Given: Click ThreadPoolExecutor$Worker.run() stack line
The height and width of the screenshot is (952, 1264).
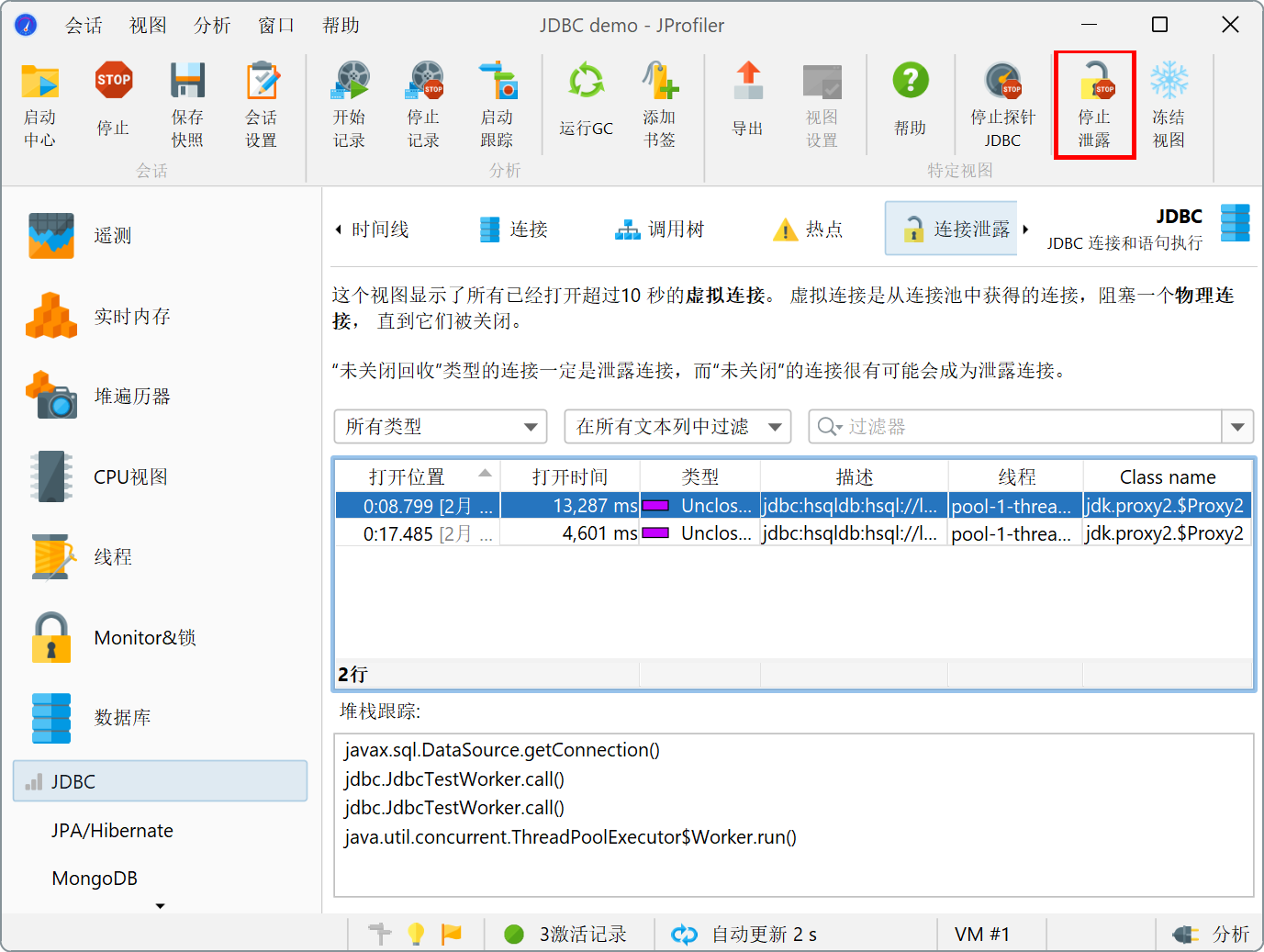Looking at the screenshot, I should 570,837.
